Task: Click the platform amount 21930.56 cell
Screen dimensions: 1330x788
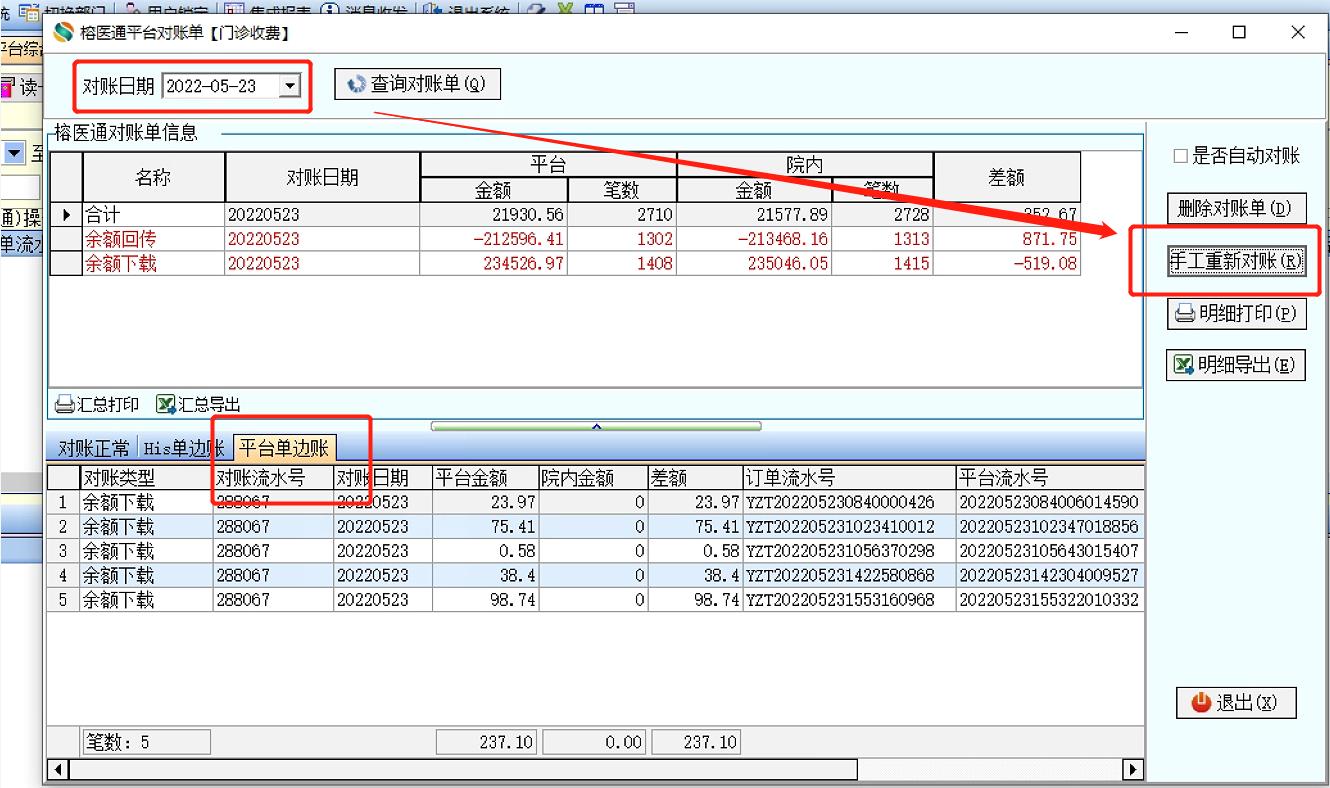Action: click(494, 215)
